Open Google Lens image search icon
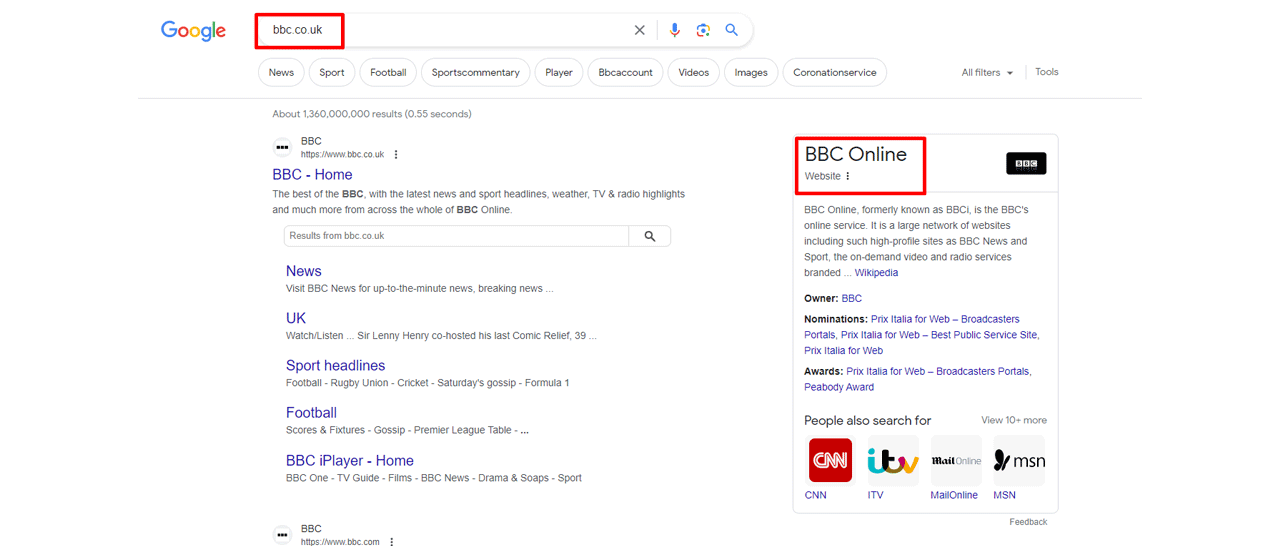Screen dimensions: 1280x546 click(x=703, y=30)
